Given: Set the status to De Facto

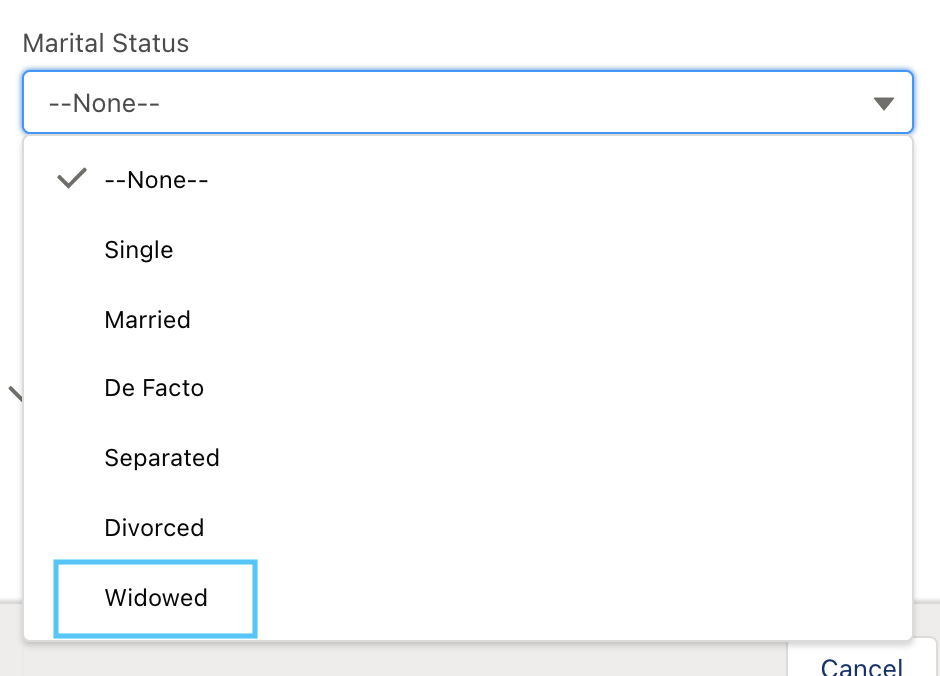Looking at the screenshot, I should [x=154, y=388].
